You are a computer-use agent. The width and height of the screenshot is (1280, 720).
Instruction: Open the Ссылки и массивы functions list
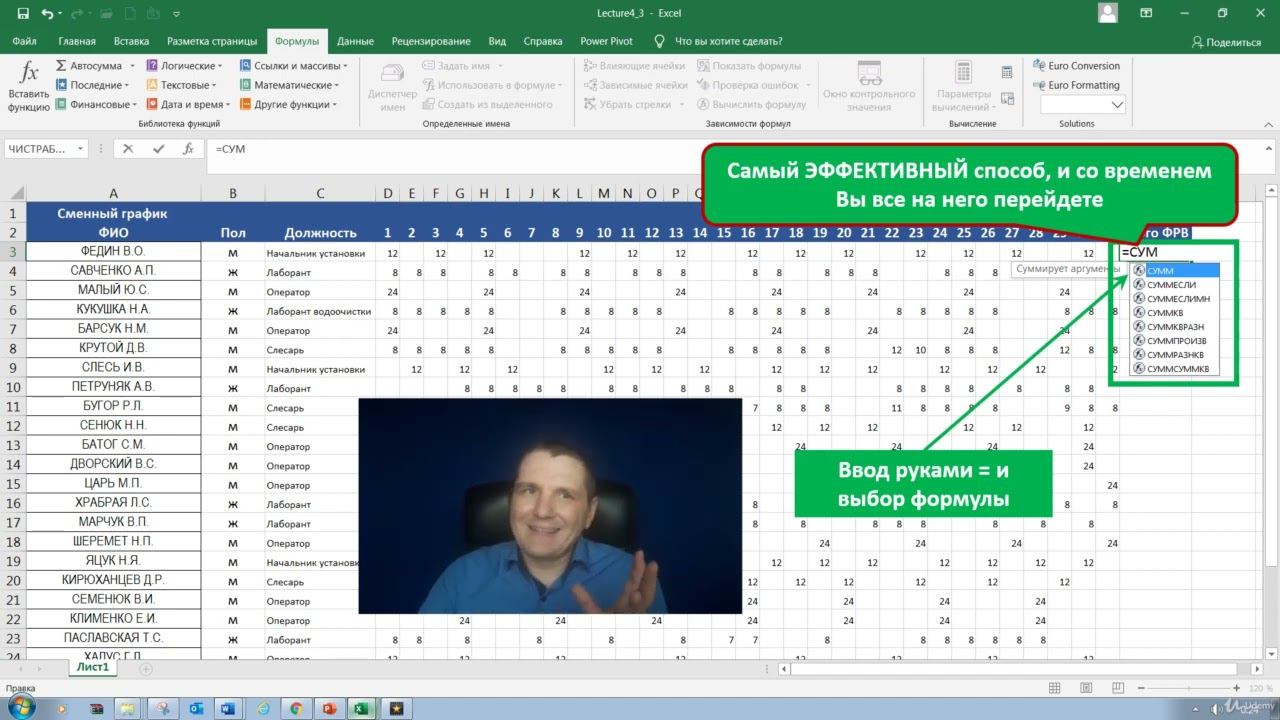point(293,66)
